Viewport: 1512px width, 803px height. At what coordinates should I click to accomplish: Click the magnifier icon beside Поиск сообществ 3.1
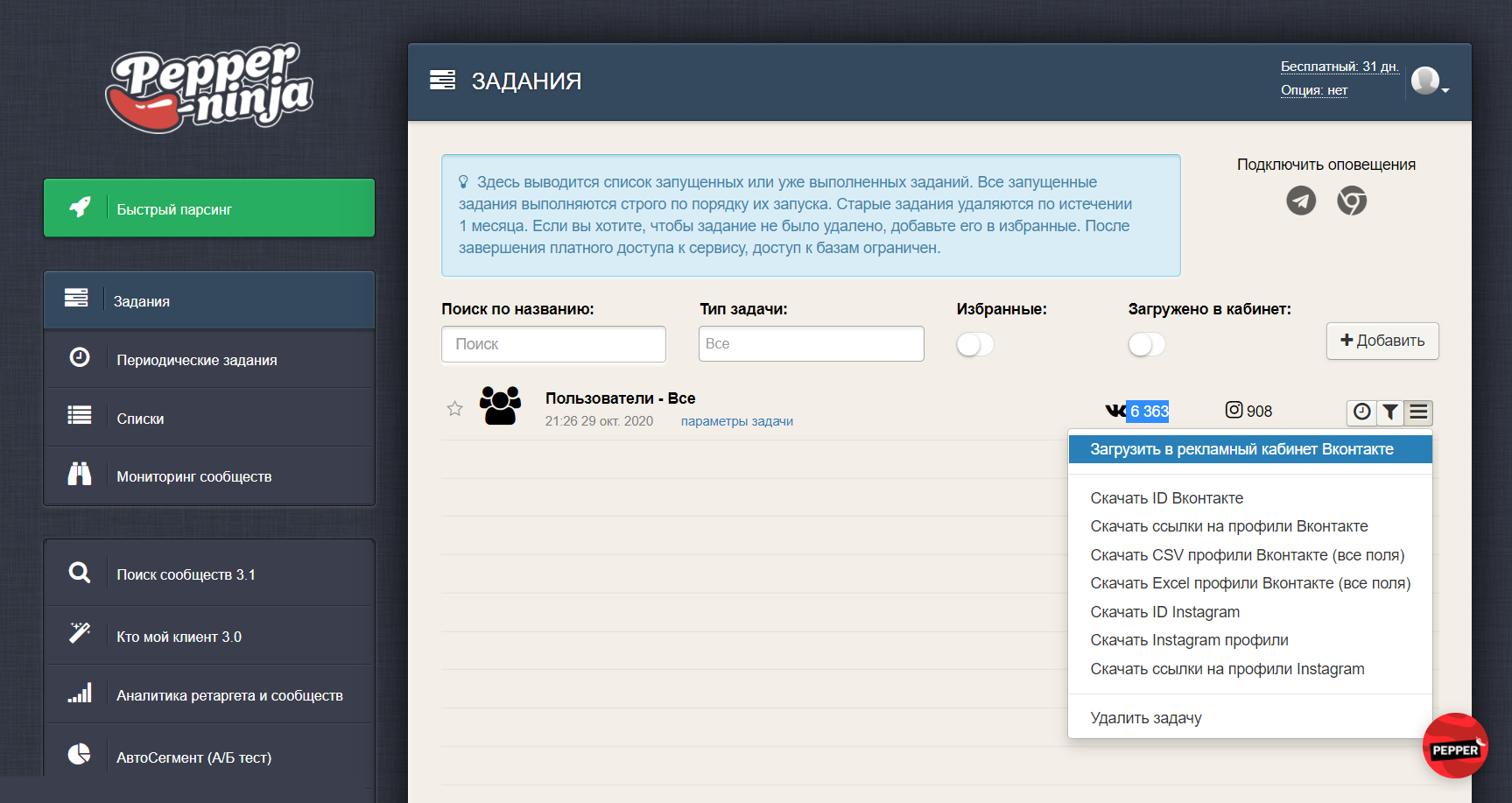click(80, 573)
